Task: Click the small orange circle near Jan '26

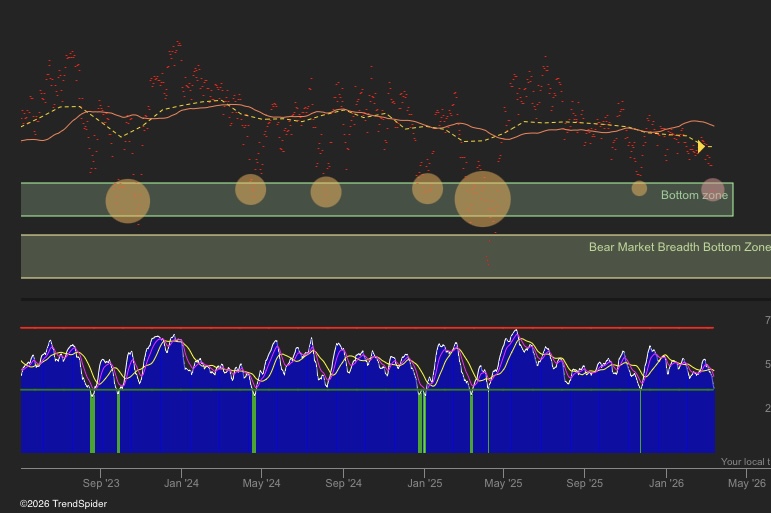Action: coord(639,188)
